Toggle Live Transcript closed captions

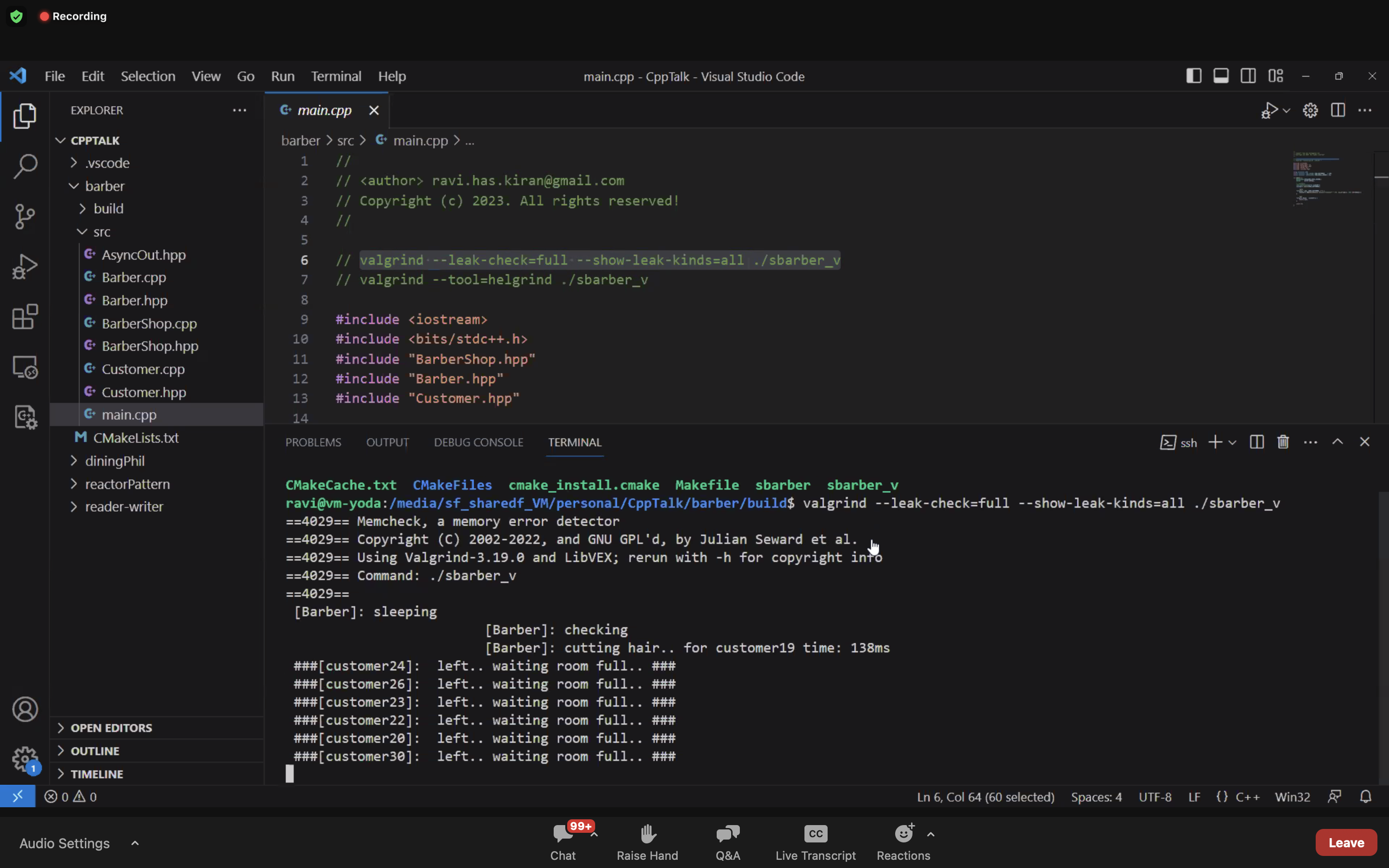815,842
